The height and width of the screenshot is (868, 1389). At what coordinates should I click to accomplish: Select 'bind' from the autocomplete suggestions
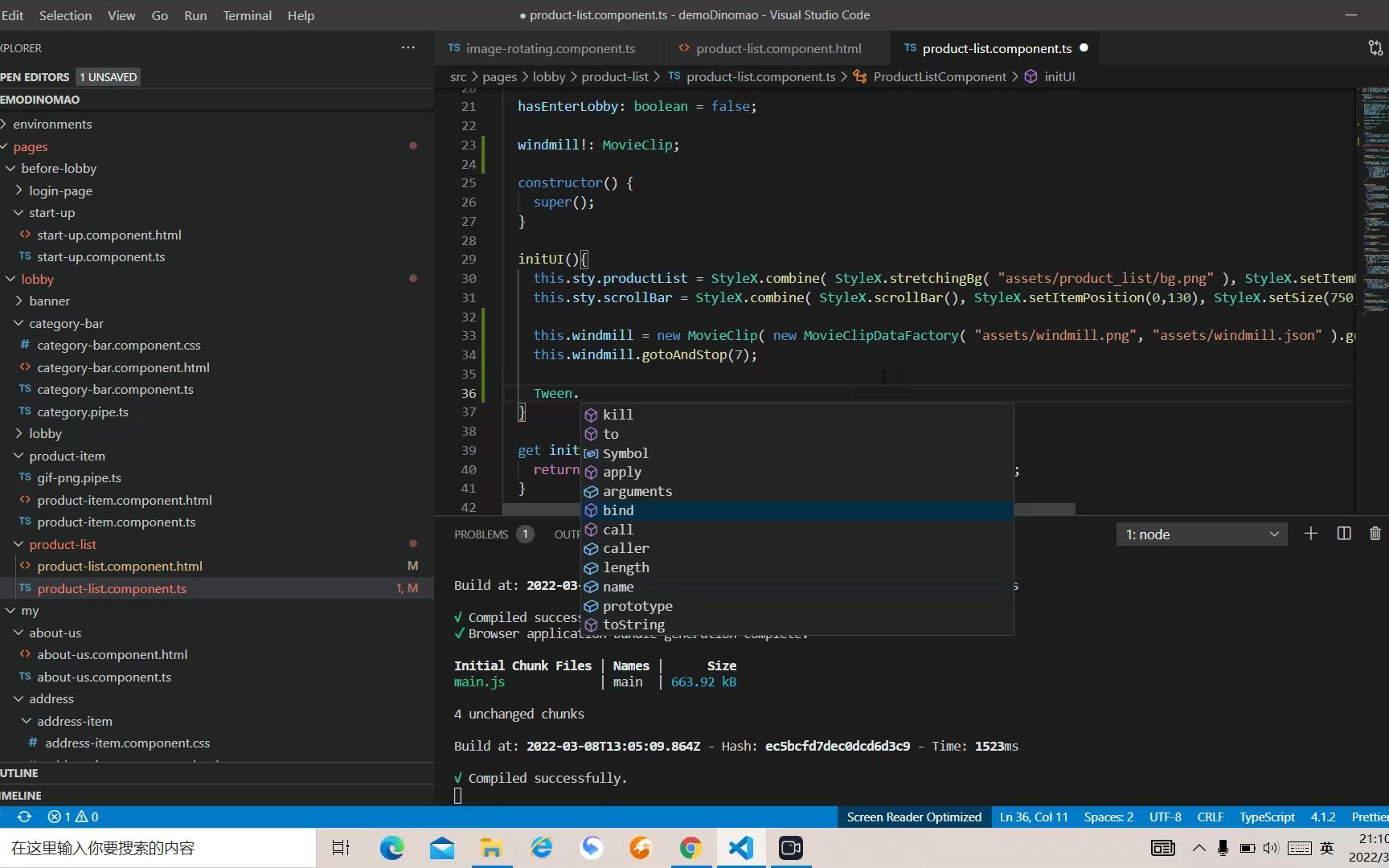pyautogui.click(x=618, y=510)
